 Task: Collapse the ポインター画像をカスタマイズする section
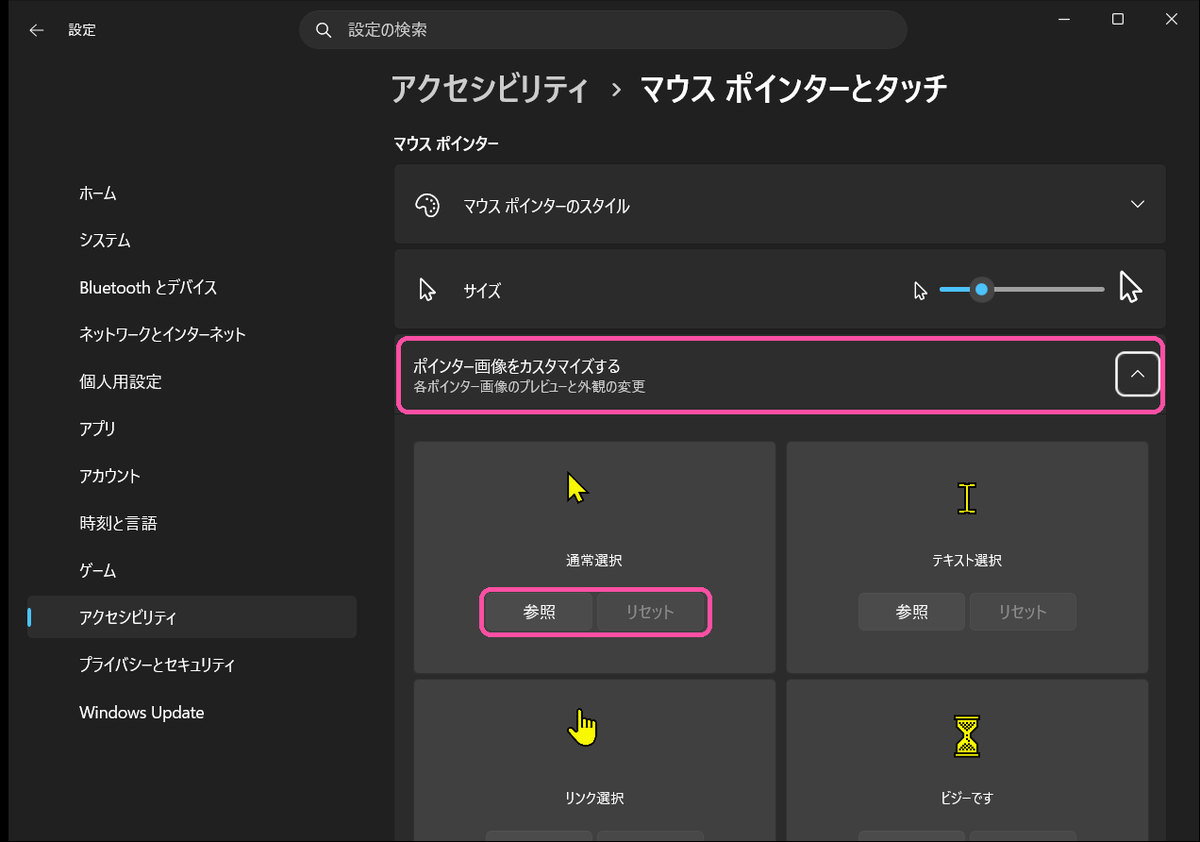click(x=1137, y=374)
